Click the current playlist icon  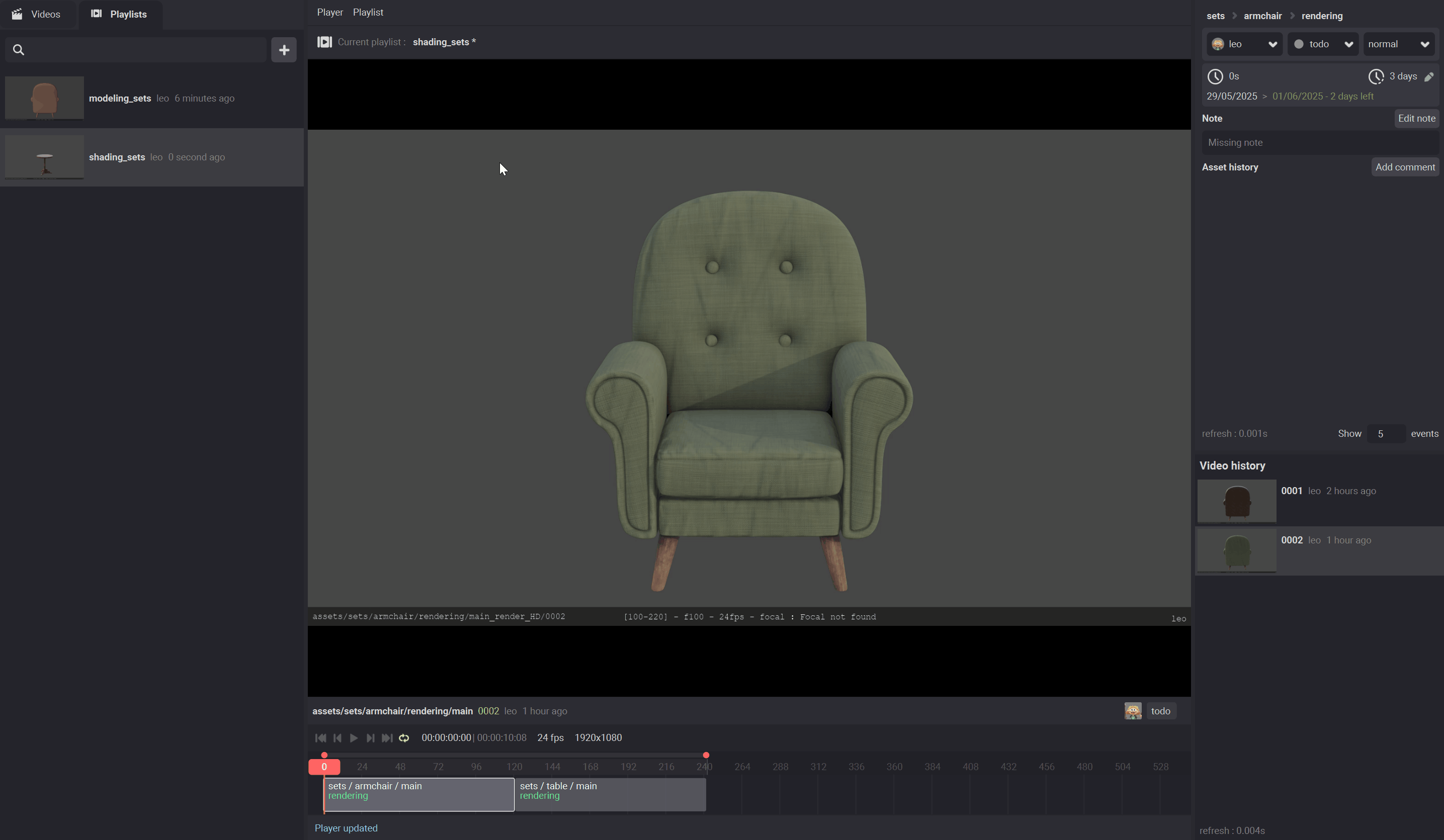tap(324, 42)
